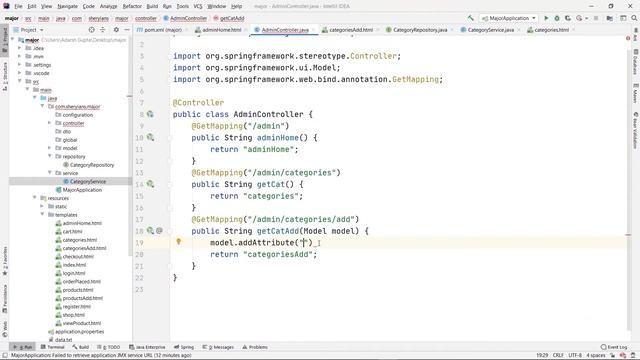This screenshot has width=640, height=360.
Task: Click the Build Project hammer icon
Action: (x=471, y=18)
